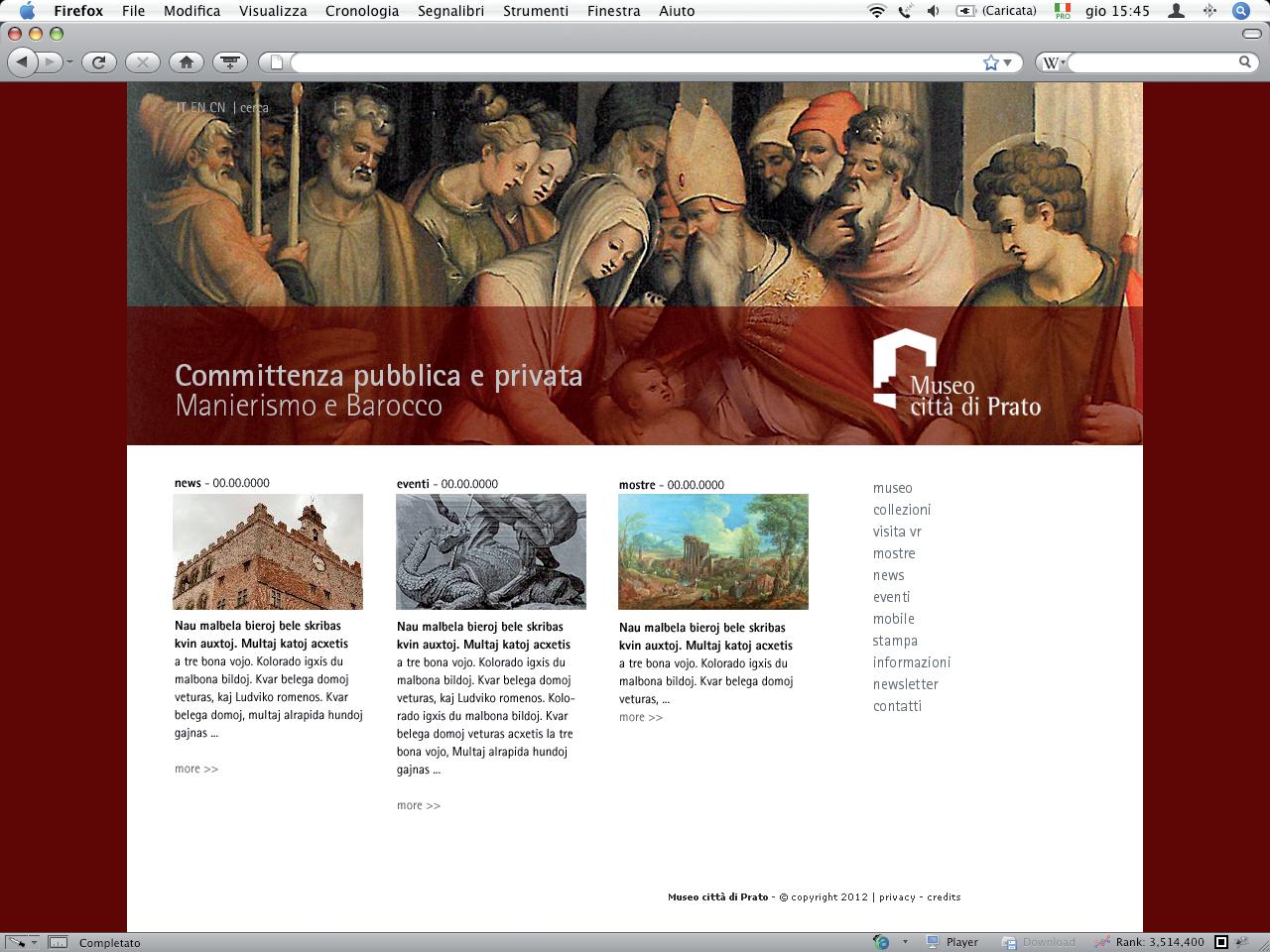Click the Museo città di Prato logo
Image resolution: width=1270 pixels, height=952 pixels.
956,372
